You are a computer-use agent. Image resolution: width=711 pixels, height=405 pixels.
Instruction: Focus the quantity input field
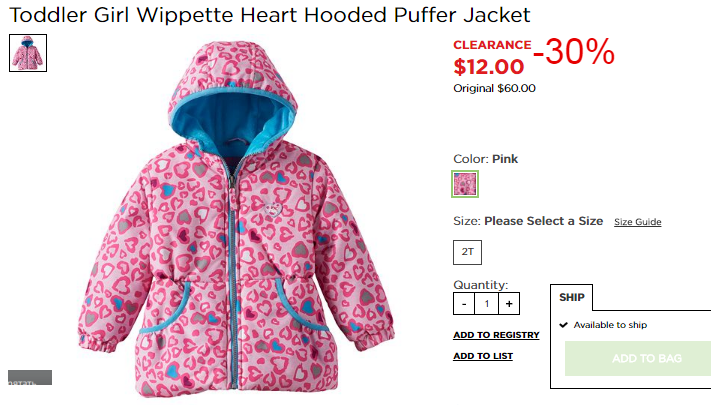point(487,304)
